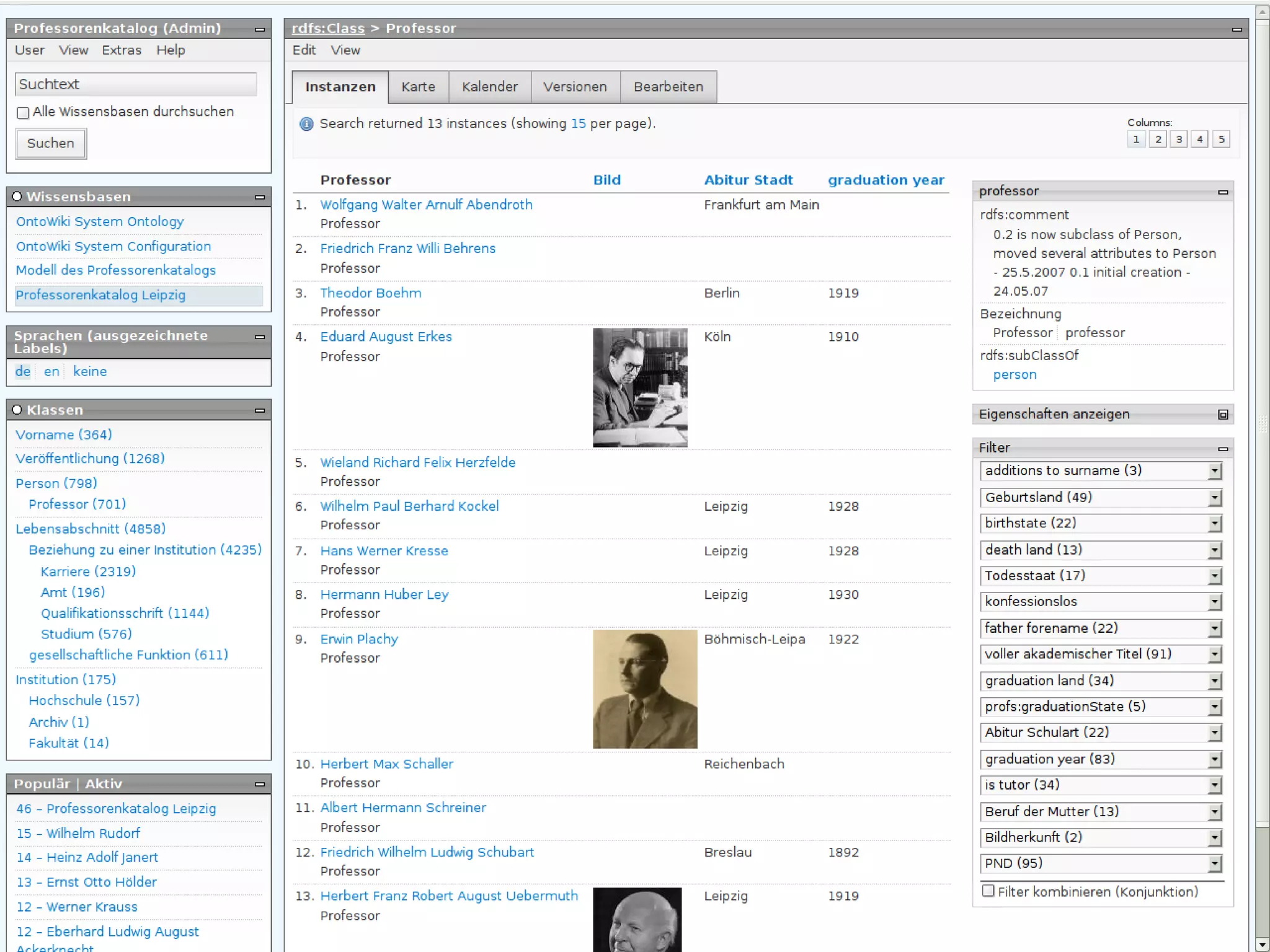Image resolution: width=1270 pixels, height=952 pixels.
Task: Collapse the Klassen panel
Action: tap(260, 410)
